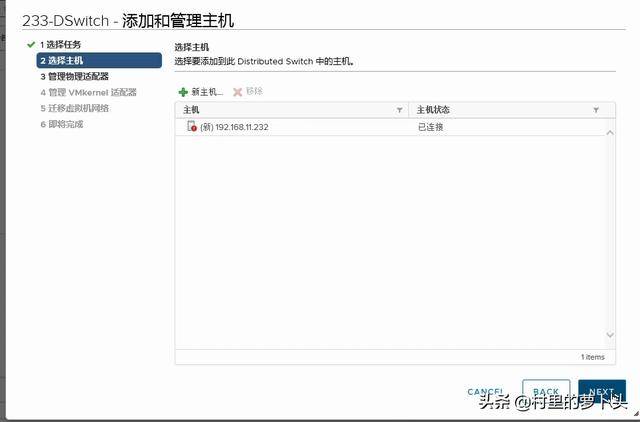Open the 主机 column filter dropdown

coord(400,110)
